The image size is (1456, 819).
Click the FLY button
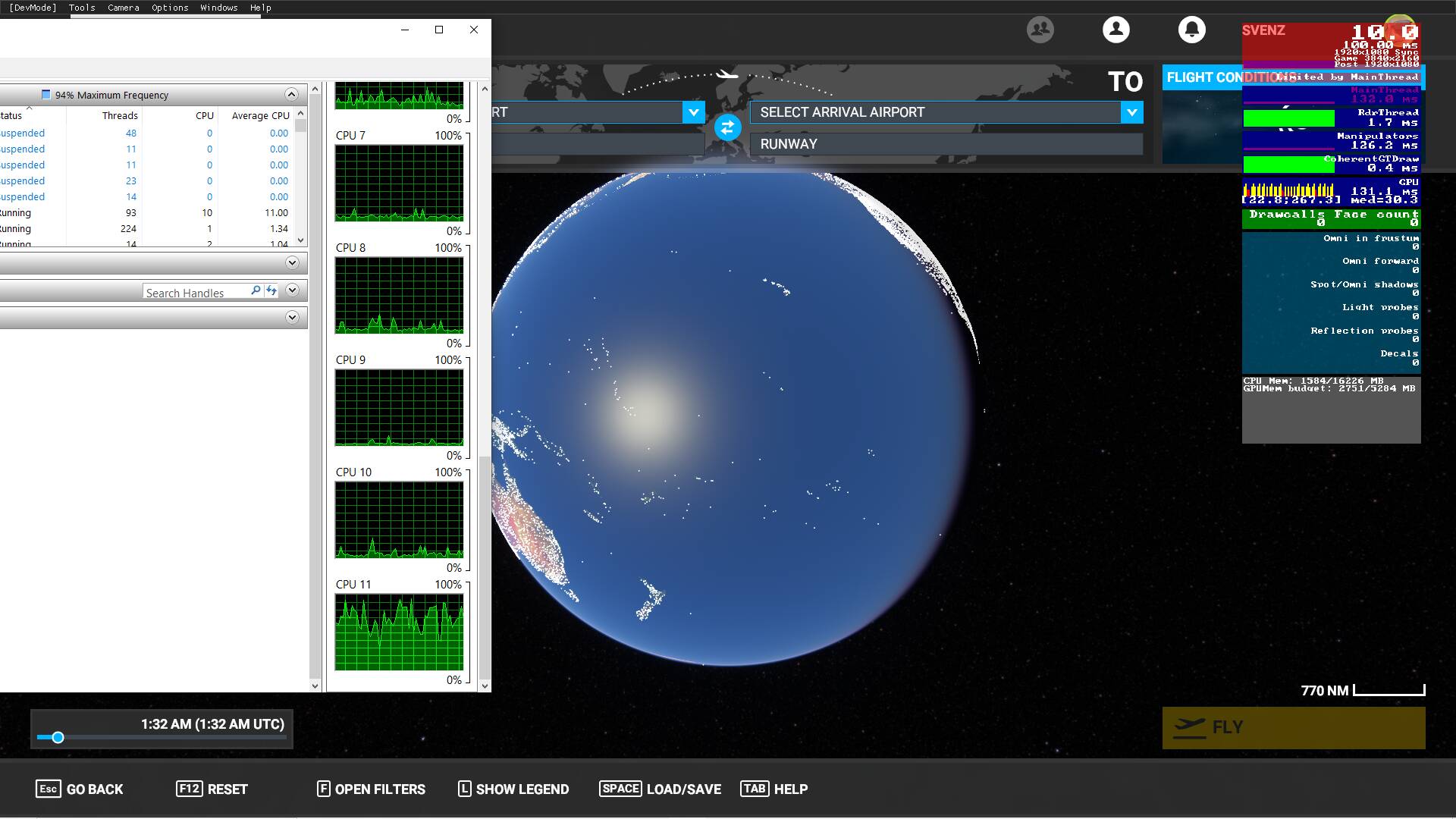coord(1293,728)
